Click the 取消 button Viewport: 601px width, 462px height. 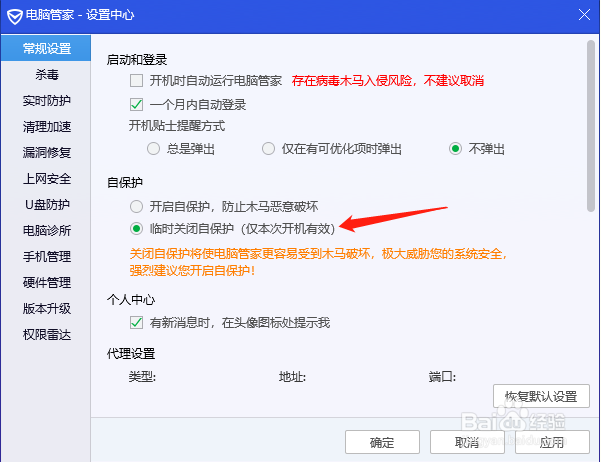click(x=467, y=442)
